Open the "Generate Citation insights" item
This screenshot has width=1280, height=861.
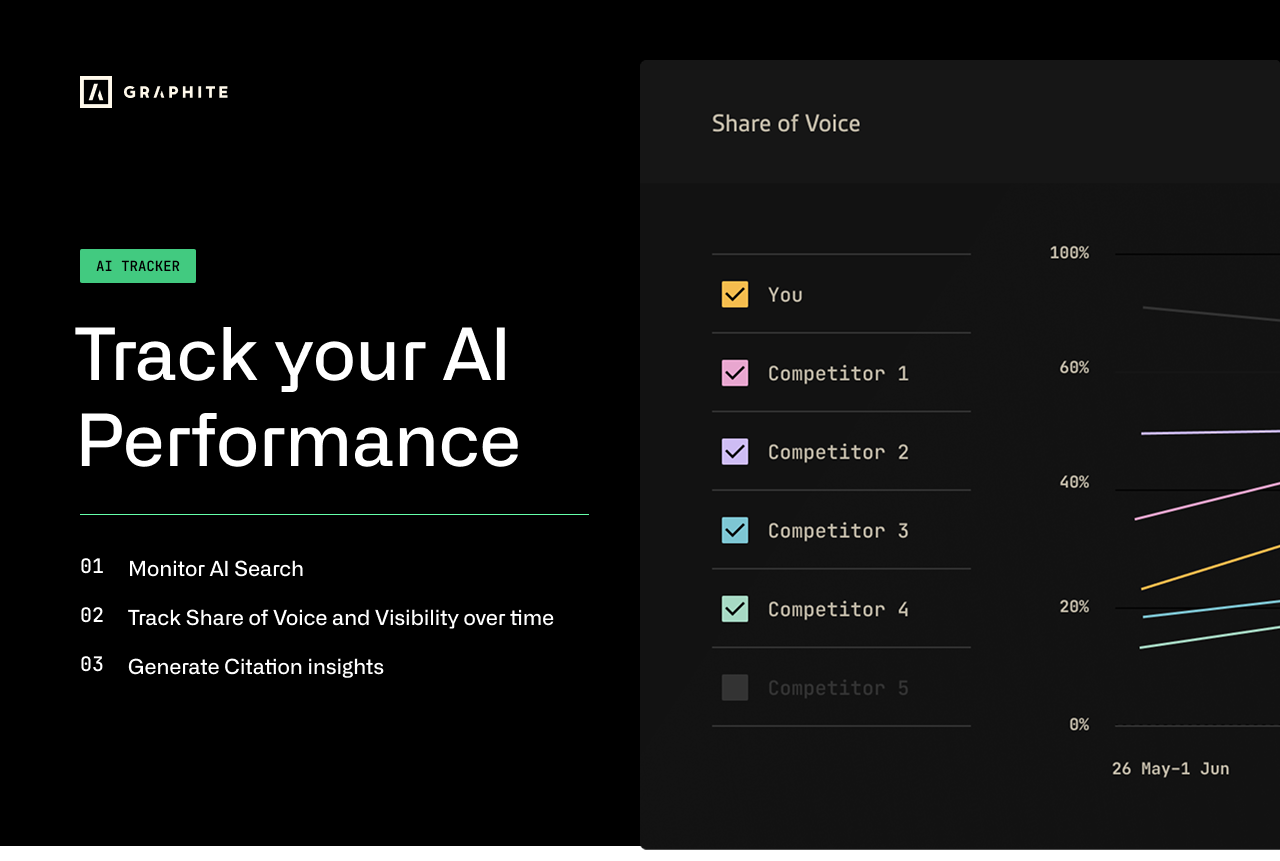coord(255,667)
